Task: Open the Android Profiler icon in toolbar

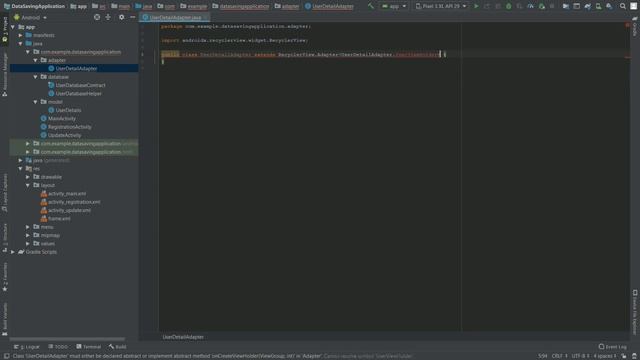Action: click(x=530, y=6)
